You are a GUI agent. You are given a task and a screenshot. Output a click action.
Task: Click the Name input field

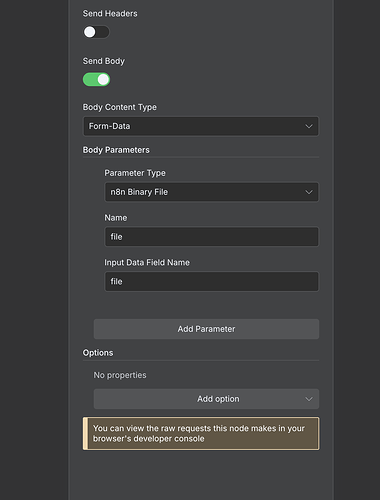click(212, 237)
